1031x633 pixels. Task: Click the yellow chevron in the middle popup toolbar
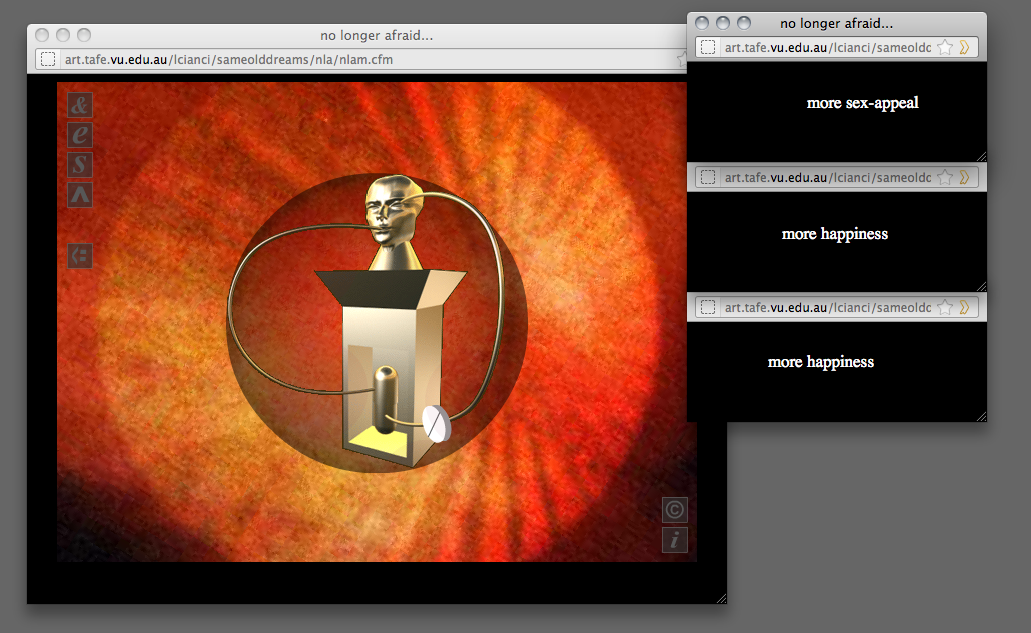click(965, 177)
